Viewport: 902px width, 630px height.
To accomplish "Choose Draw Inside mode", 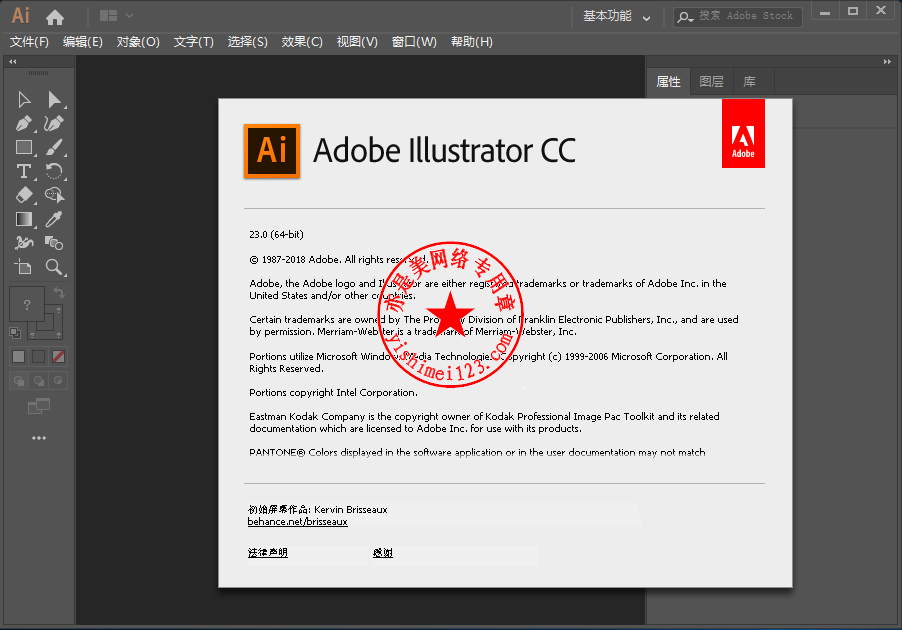I will click(x=58, y=381).
